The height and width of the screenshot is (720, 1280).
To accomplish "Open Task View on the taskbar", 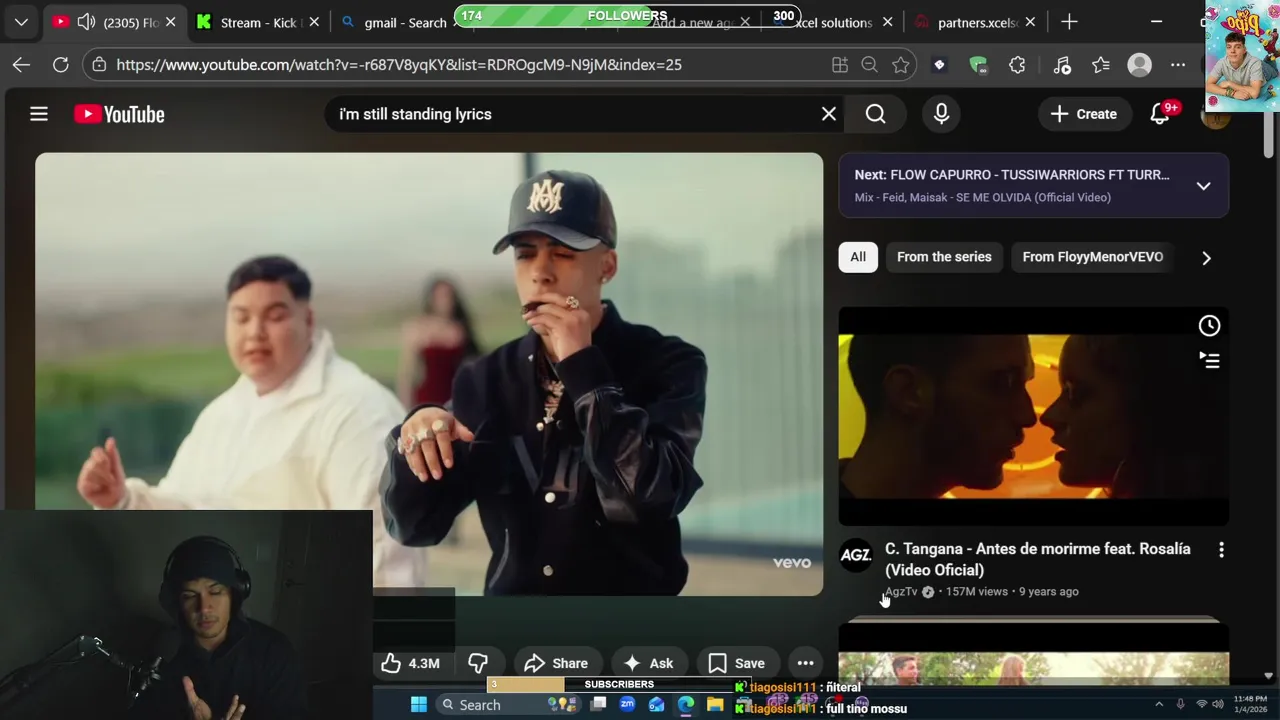I will 598,704.
